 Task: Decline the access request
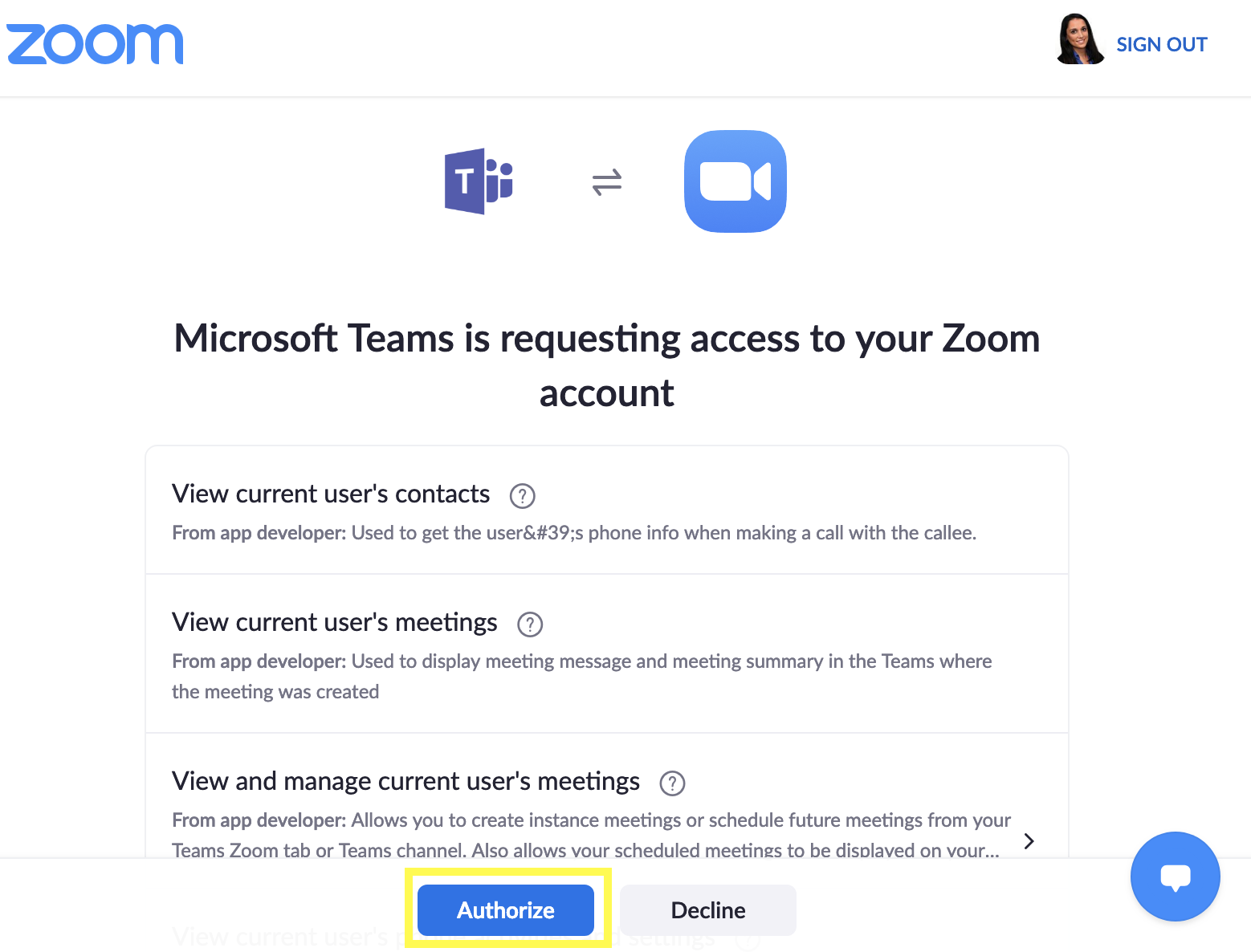pos(708,910)
